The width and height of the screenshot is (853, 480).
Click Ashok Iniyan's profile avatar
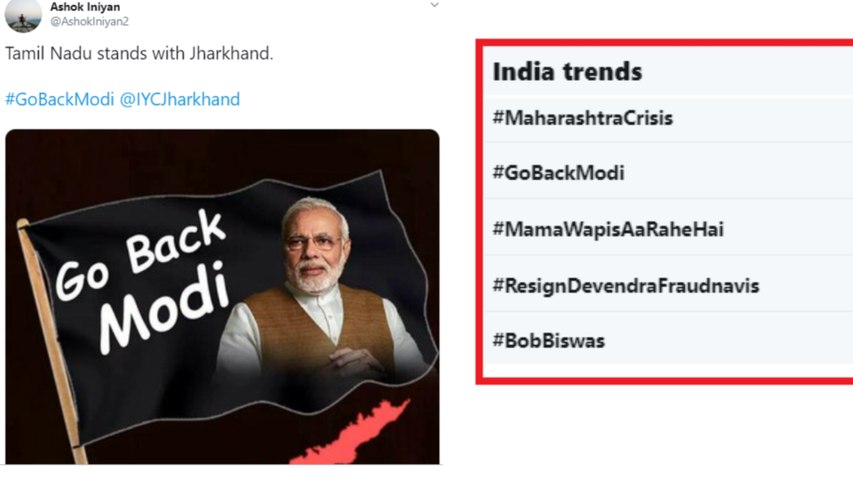pos(22,14)
